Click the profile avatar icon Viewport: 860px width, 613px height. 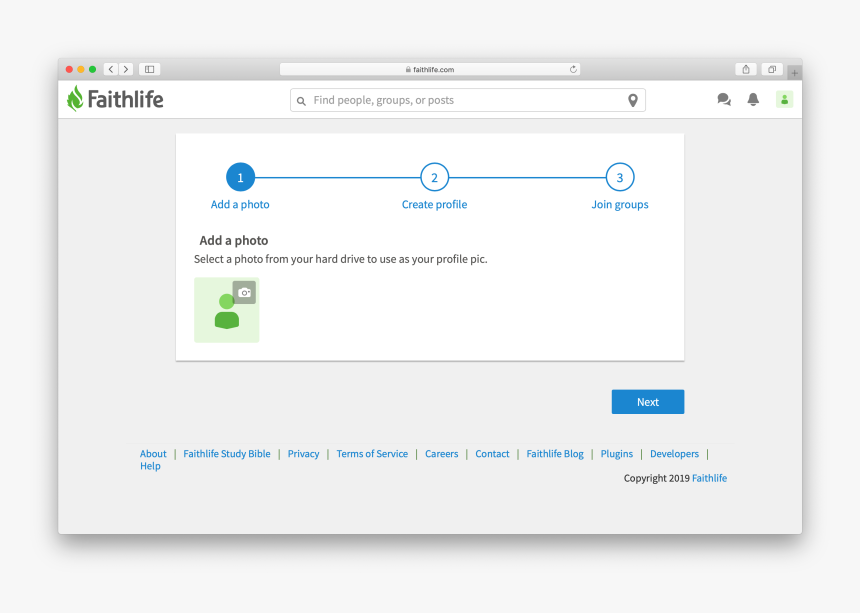click(x=784, y=99)
